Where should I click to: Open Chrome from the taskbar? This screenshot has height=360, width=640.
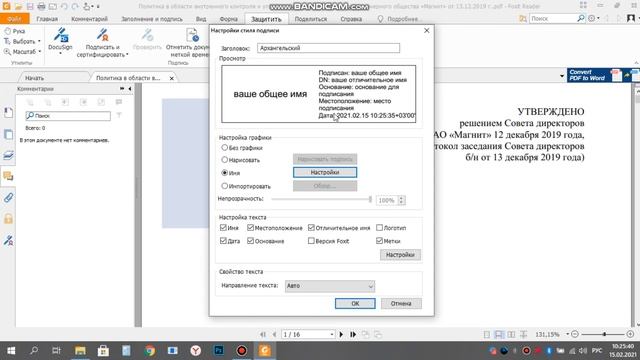point(149,351)
